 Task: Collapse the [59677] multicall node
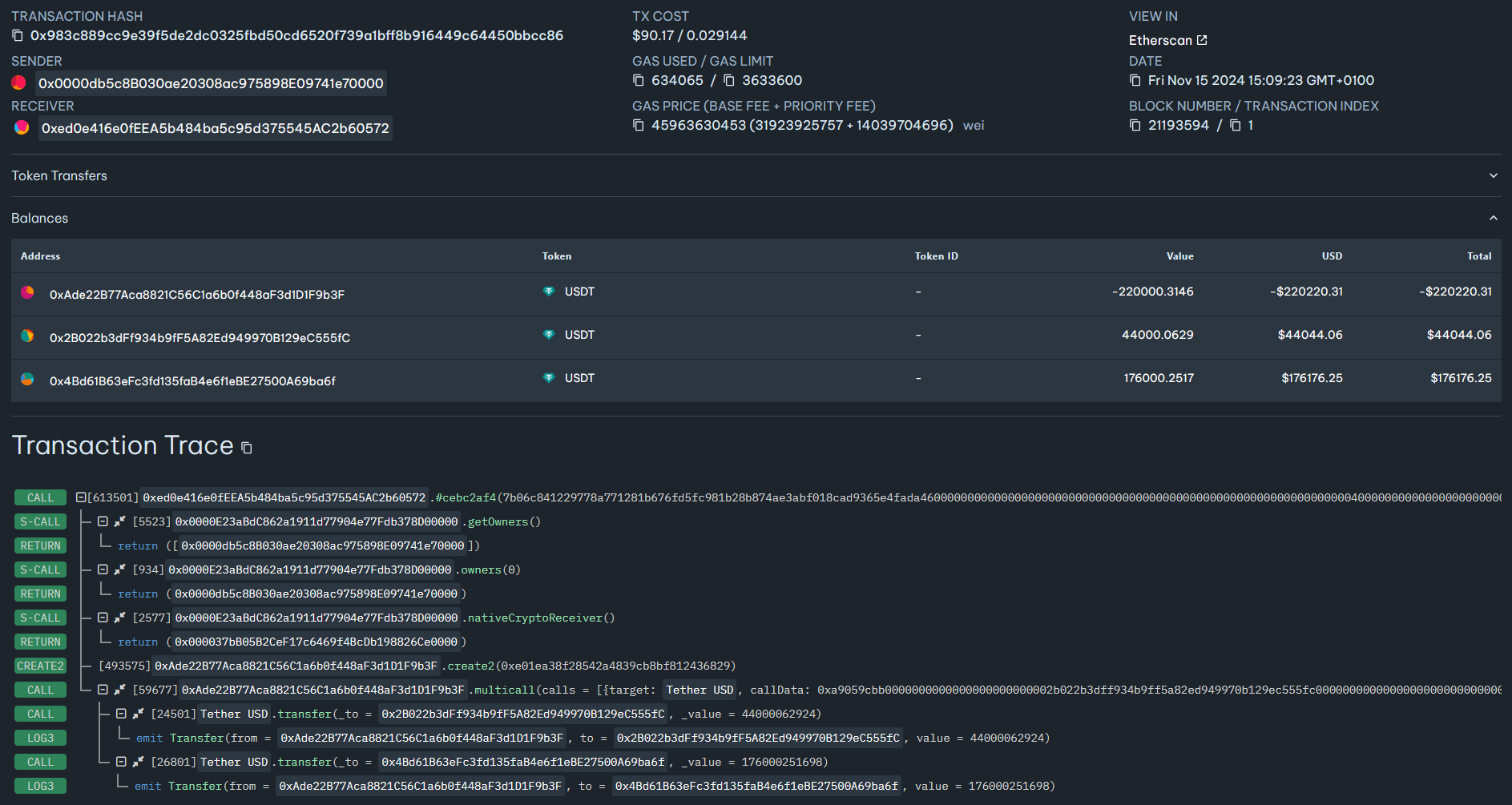[103, 690]
